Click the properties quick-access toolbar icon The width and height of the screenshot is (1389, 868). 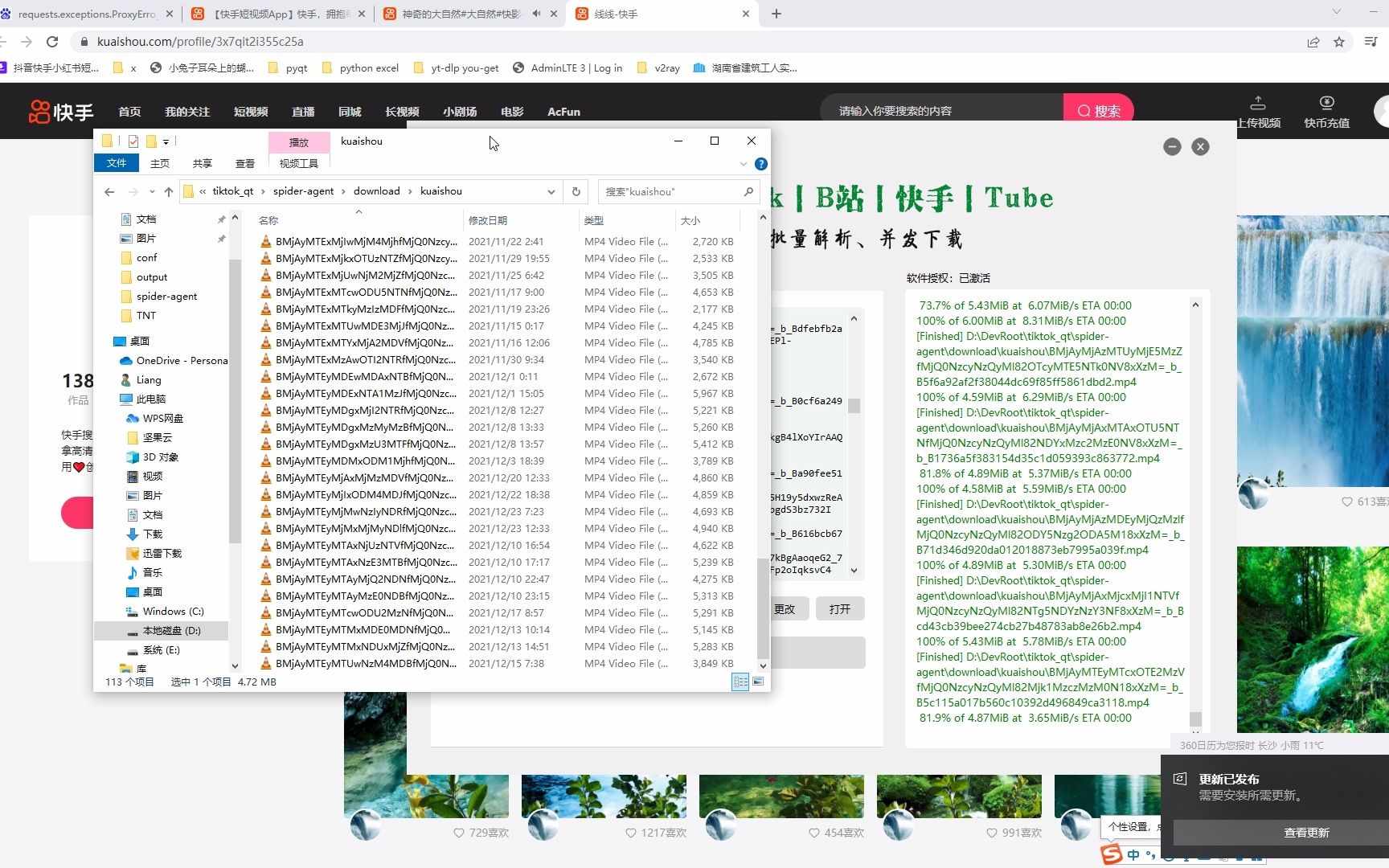point(133,141)
